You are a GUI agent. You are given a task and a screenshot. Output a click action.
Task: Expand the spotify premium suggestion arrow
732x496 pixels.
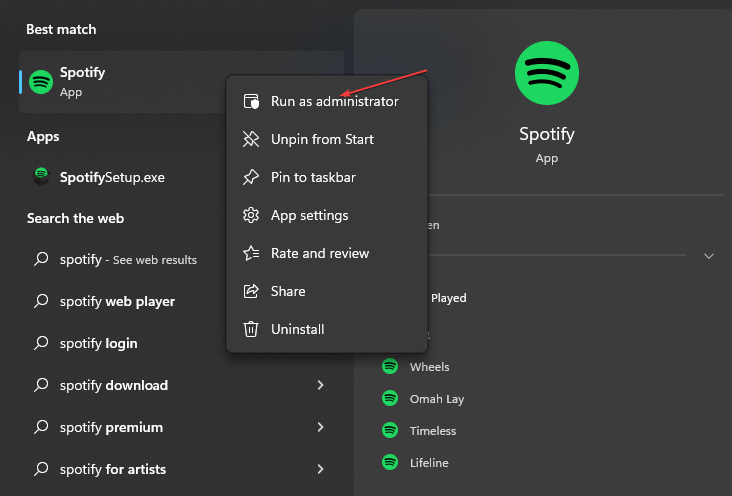320,427
